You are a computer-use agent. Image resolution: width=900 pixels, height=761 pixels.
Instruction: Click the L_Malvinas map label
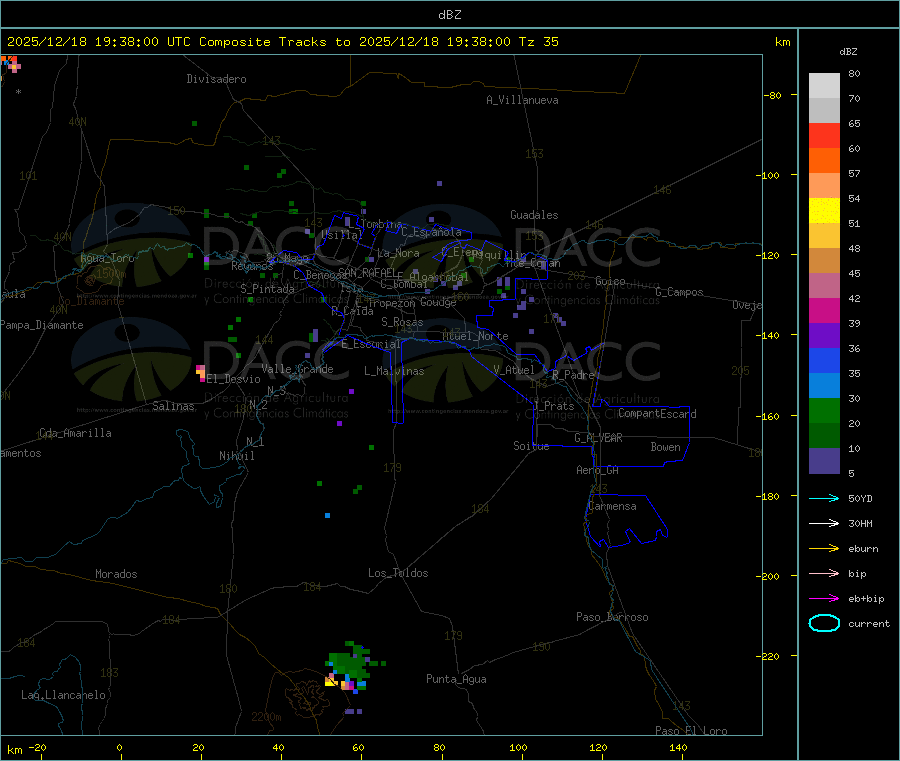394,371
